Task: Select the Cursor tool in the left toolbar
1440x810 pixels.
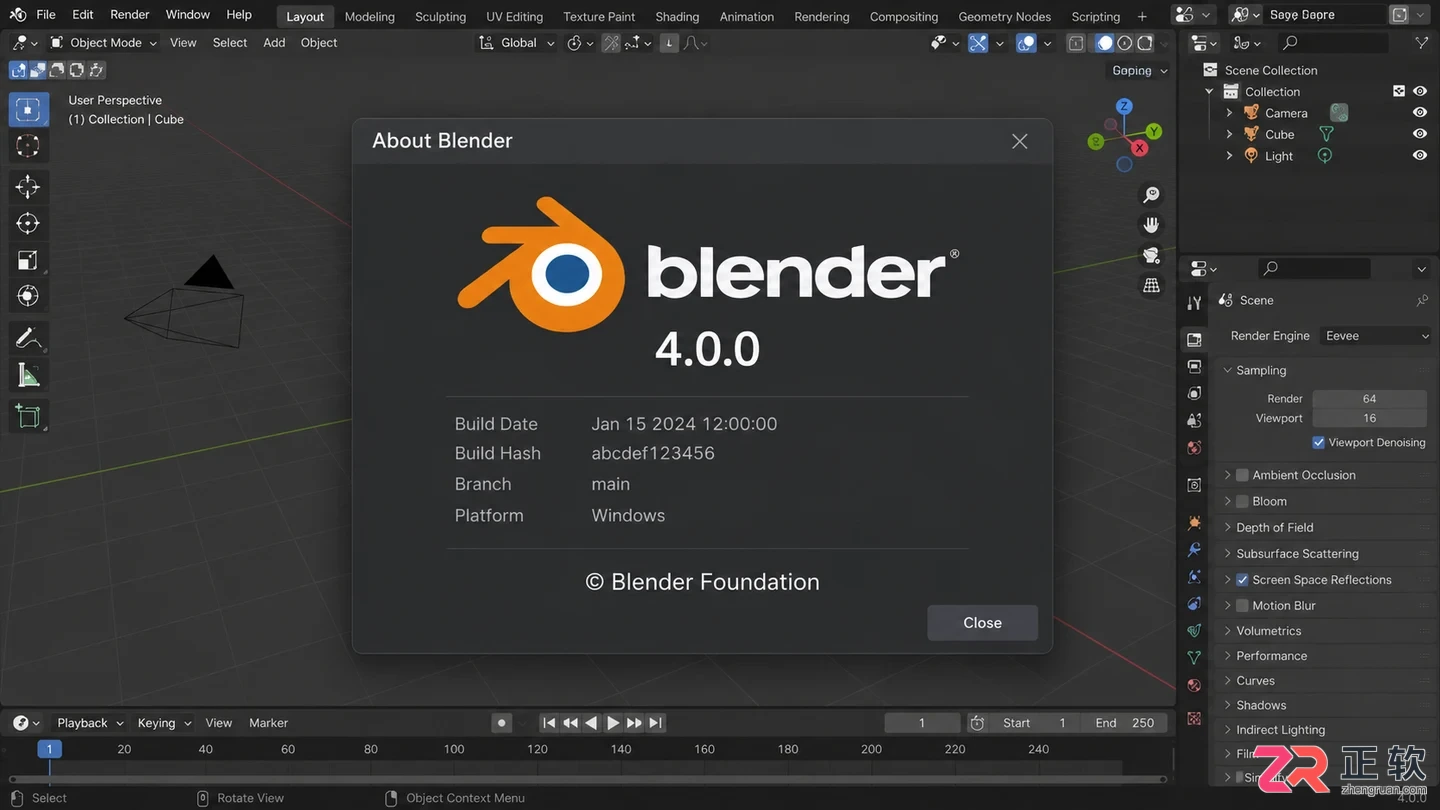Action: click(28, 146)
